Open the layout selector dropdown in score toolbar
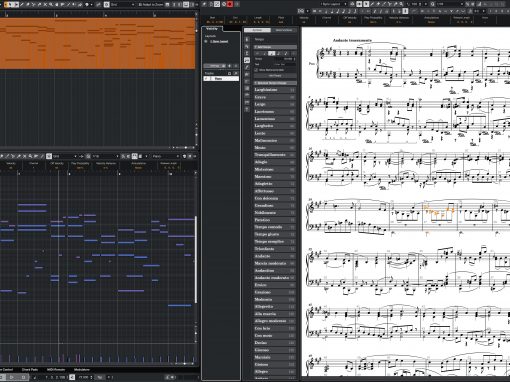The height and width of the screenshot is (382, 510). click(x=334, y=4)
